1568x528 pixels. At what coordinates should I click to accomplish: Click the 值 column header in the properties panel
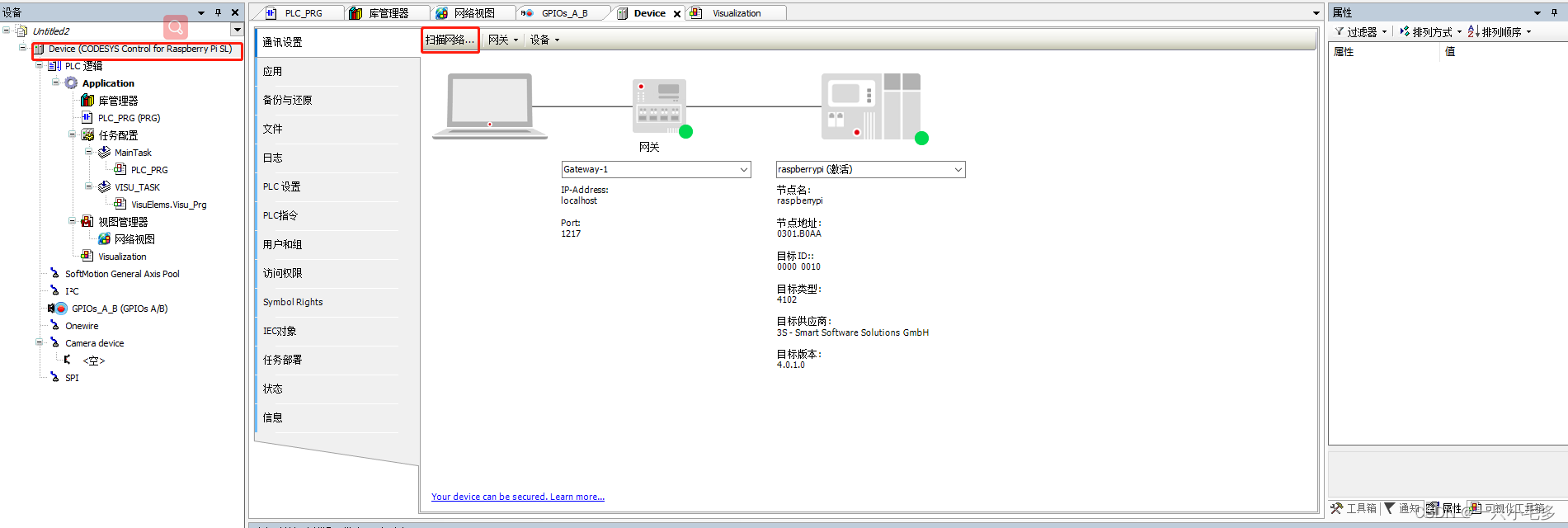click(1450, 51)
